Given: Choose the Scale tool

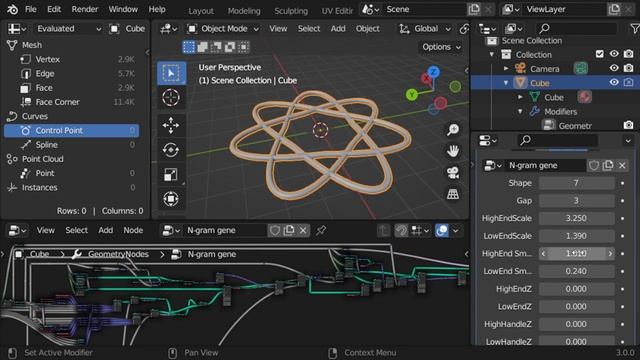Looking at the screenshot, I should (x=171, y=175).
